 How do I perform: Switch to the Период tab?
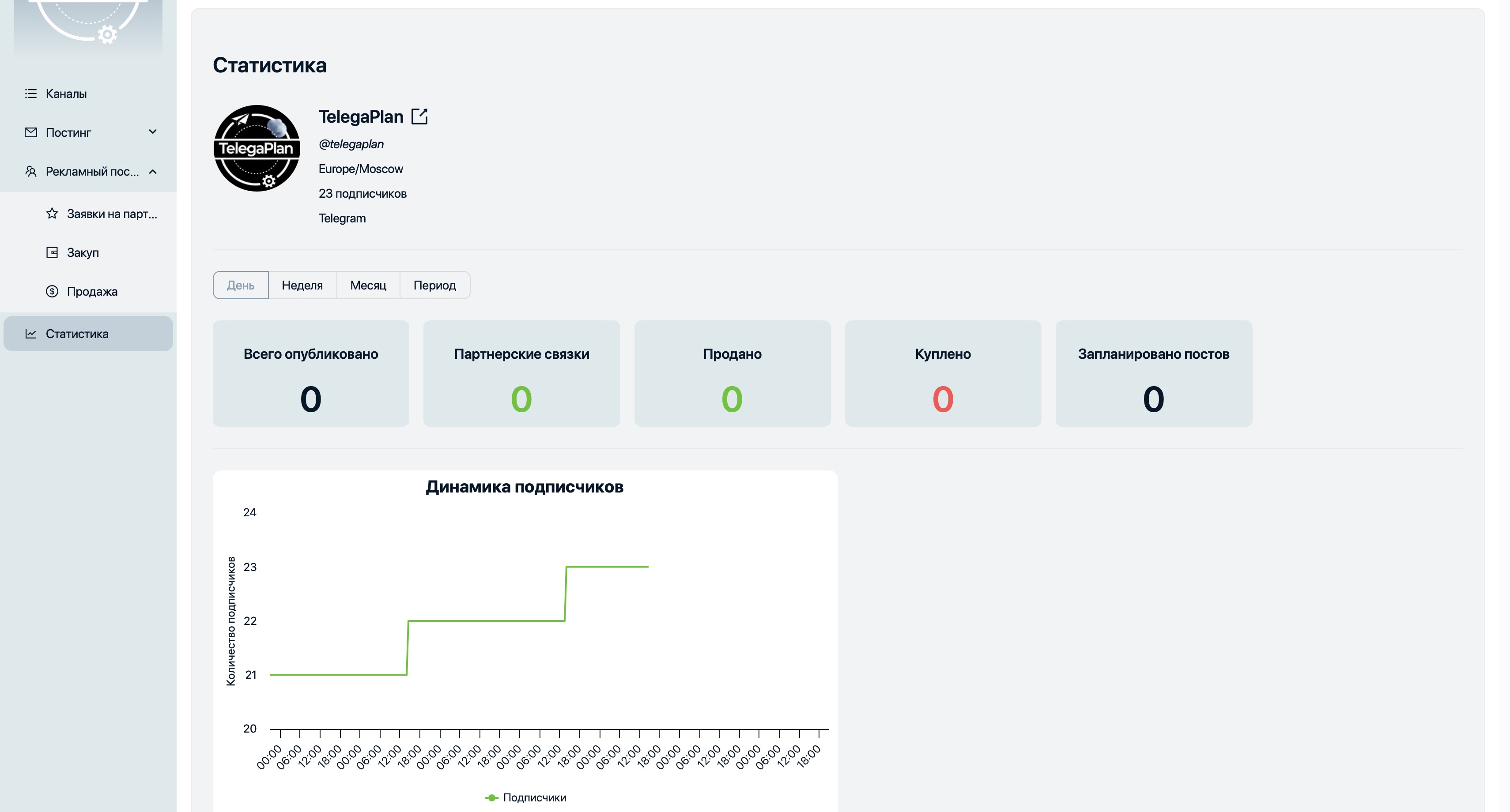coord(435,286)
